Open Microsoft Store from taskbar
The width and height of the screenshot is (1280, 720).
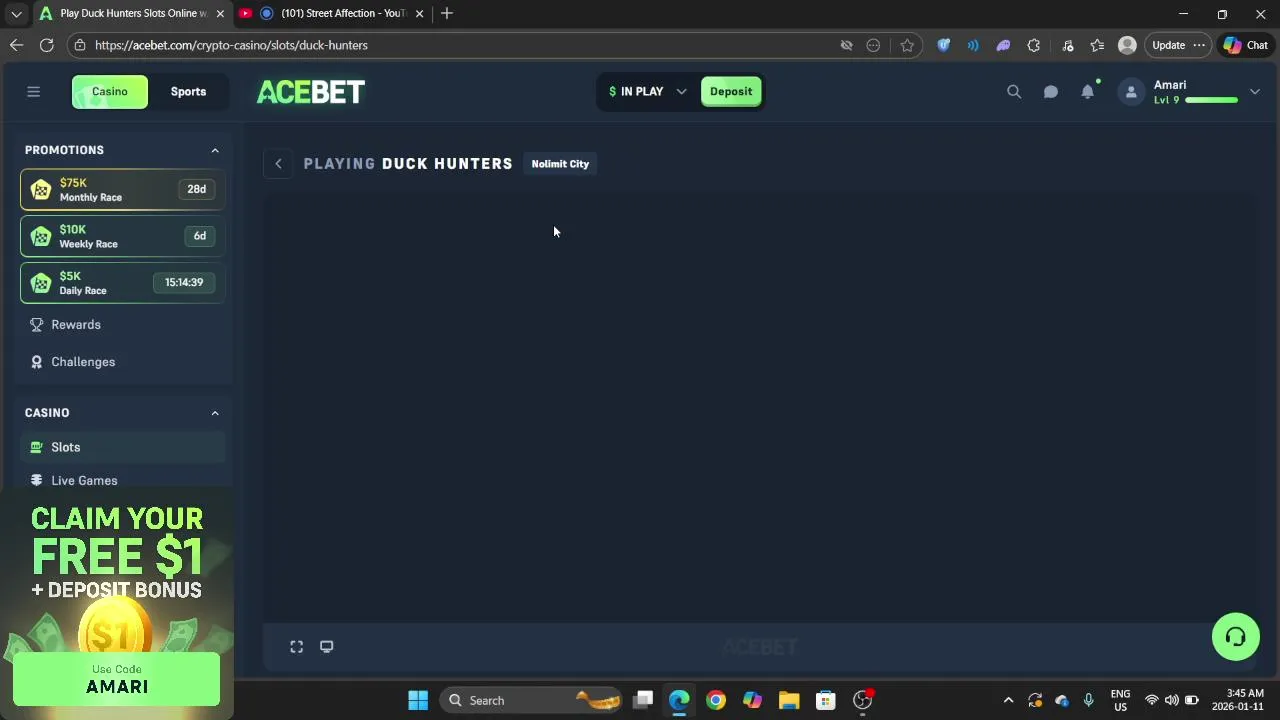tap(826, 700)
